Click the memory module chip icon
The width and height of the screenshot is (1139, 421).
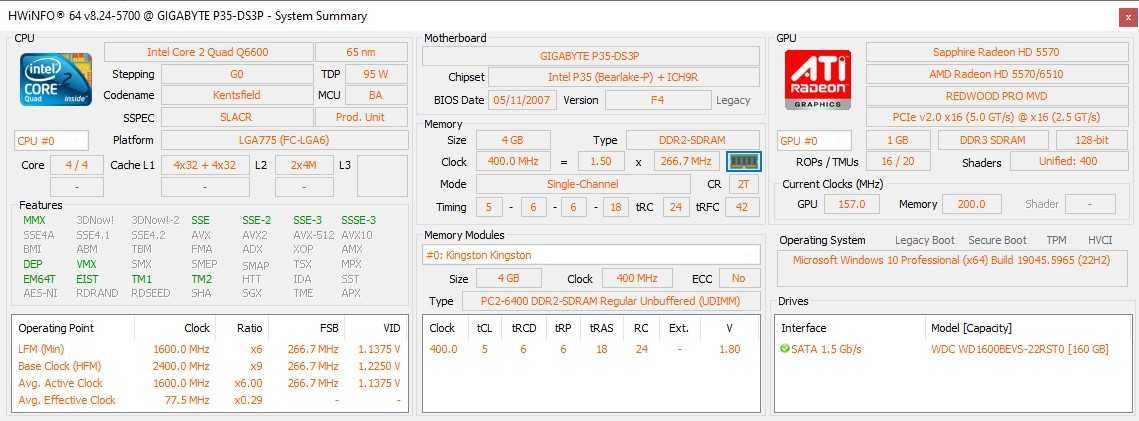tap(743, 161)
